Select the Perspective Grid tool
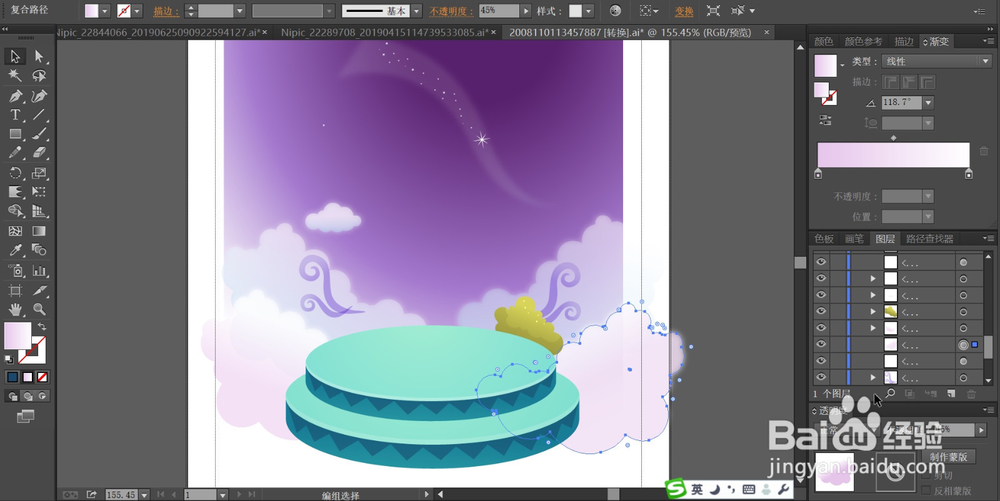Viewport: 1000px width, 501px height. point(39,211)
